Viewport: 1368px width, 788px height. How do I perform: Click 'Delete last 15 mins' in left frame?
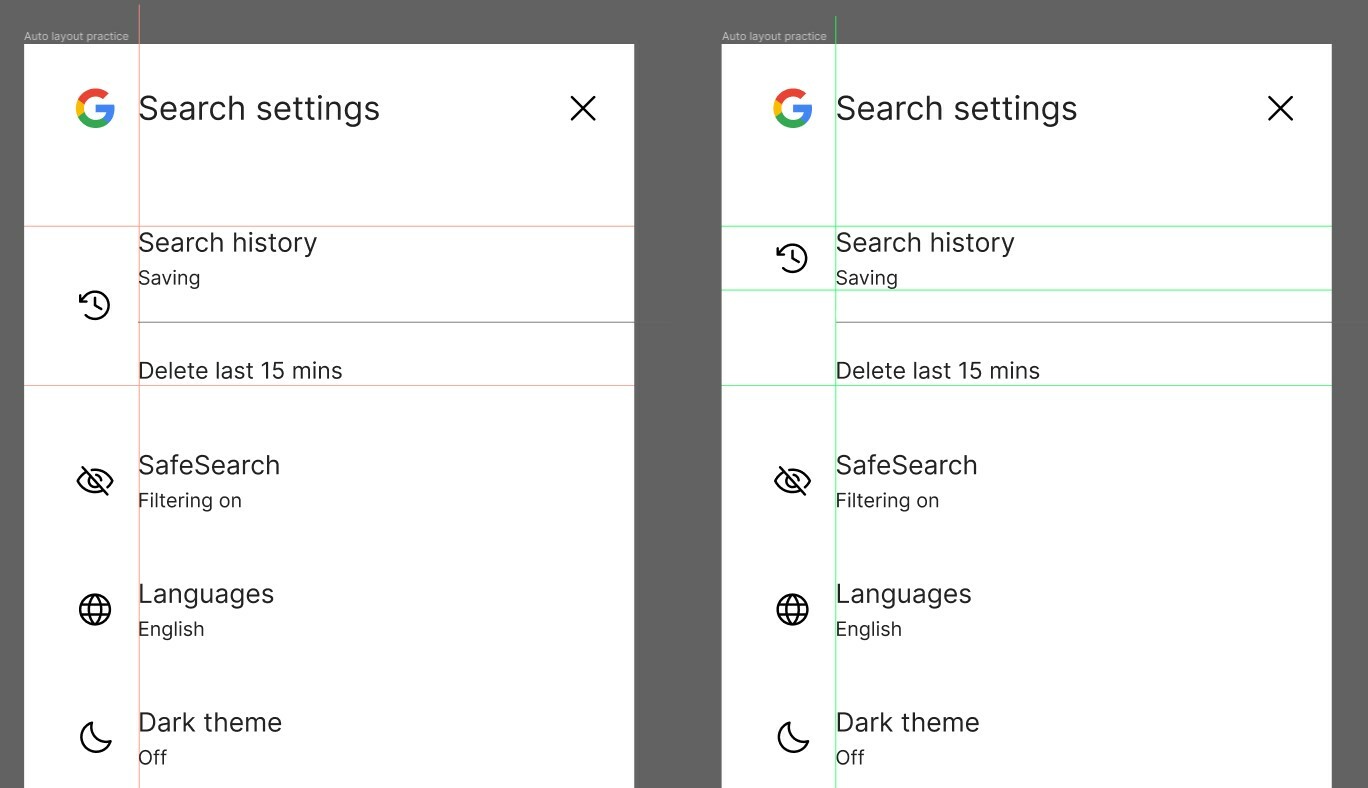pos(240,371)
